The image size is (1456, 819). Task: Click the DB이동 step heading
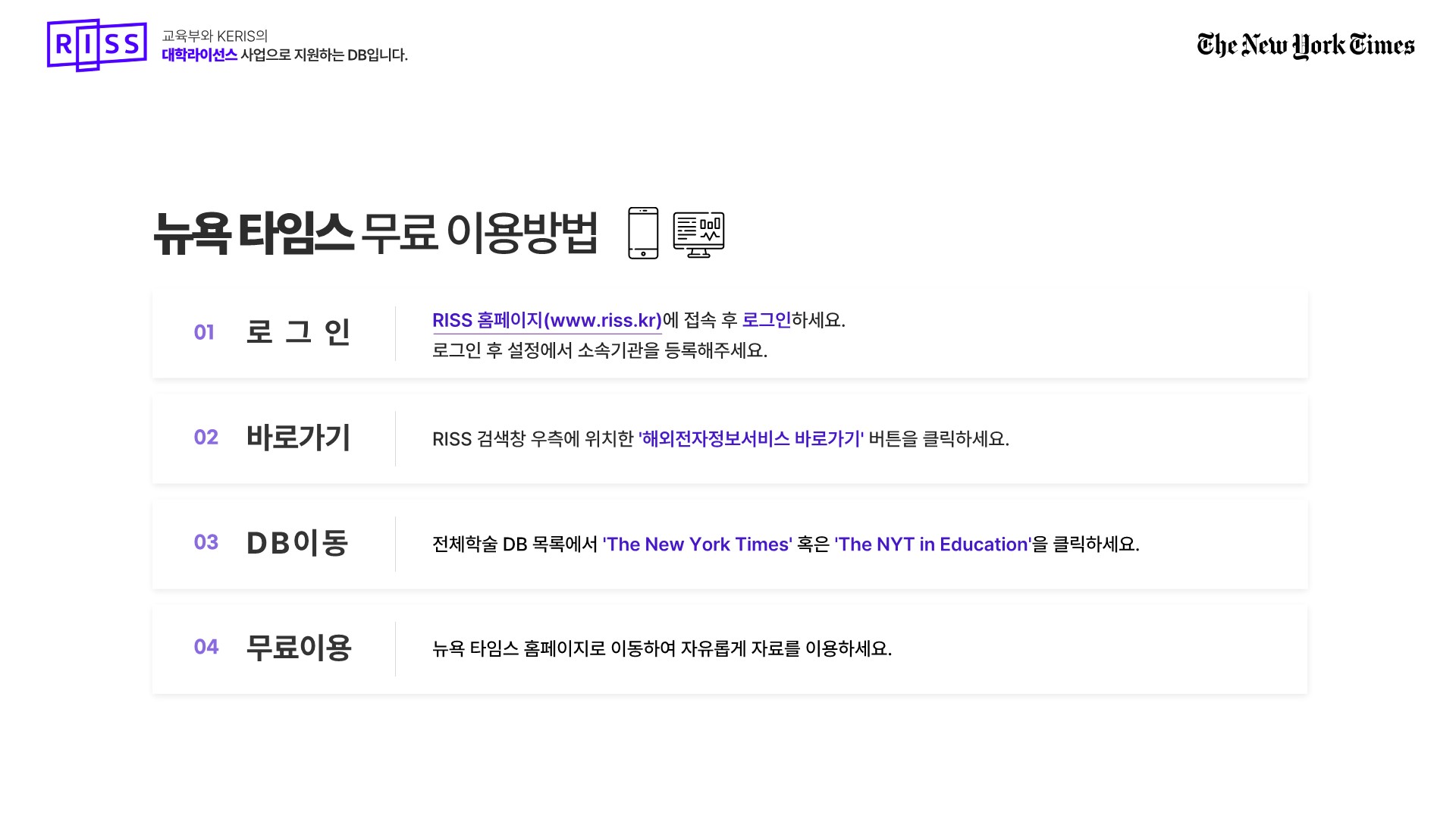[297, 543]
